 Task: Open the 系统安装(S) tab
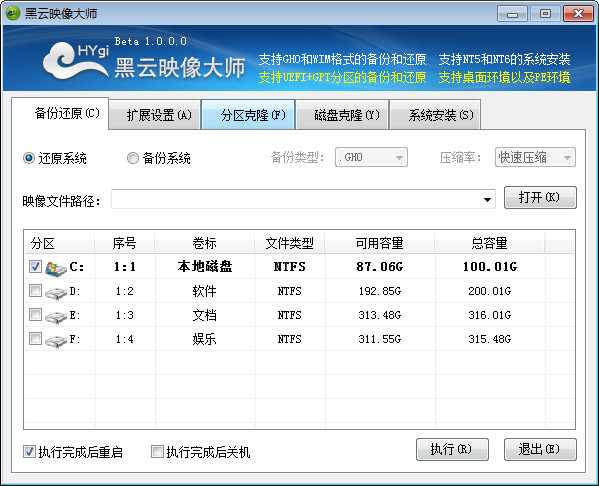point(435,115)
